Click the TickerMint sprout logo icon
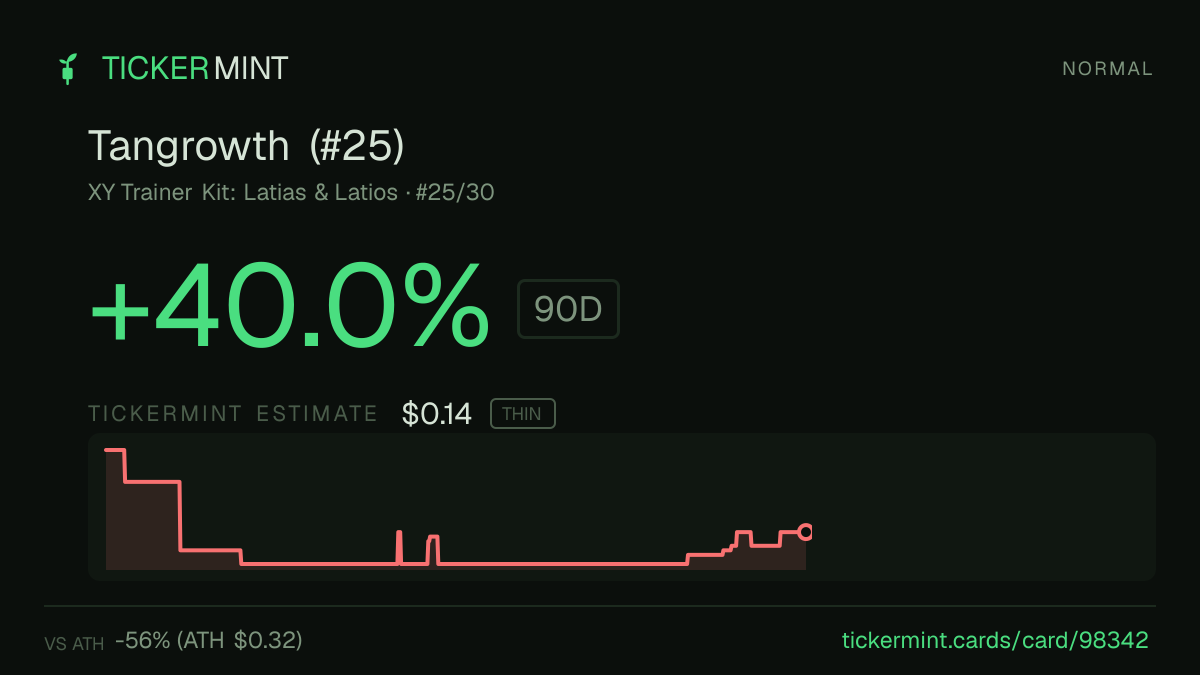The image size is (1200, 675). coord(68,68)
